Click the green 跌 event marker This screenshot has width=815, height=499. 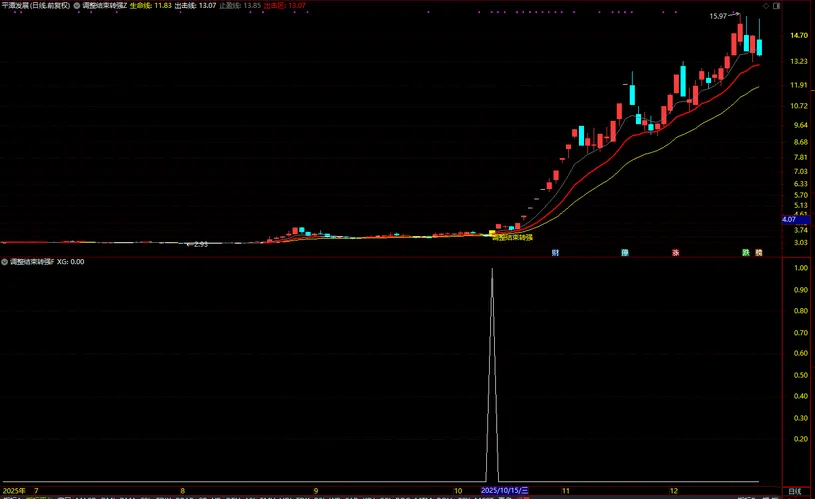745,253
